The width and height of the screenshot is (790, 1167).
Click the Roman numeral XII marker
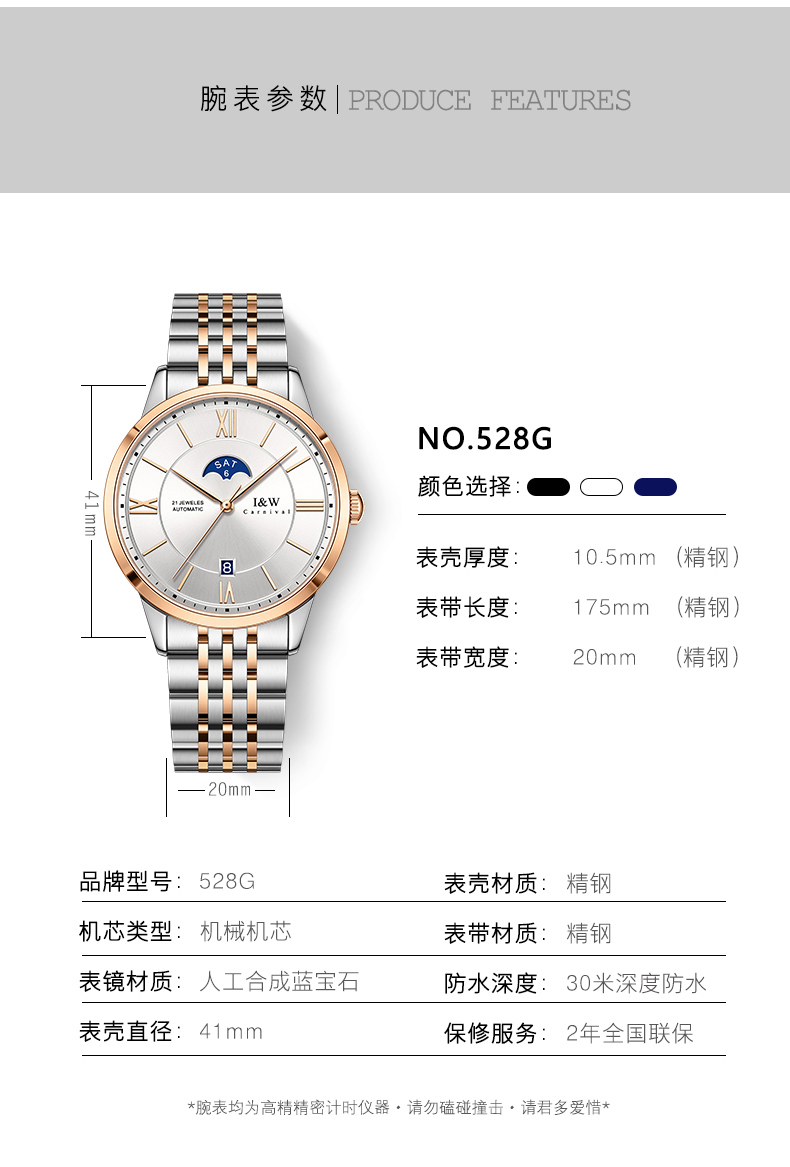pyautogui.click(x=228, y=422)
